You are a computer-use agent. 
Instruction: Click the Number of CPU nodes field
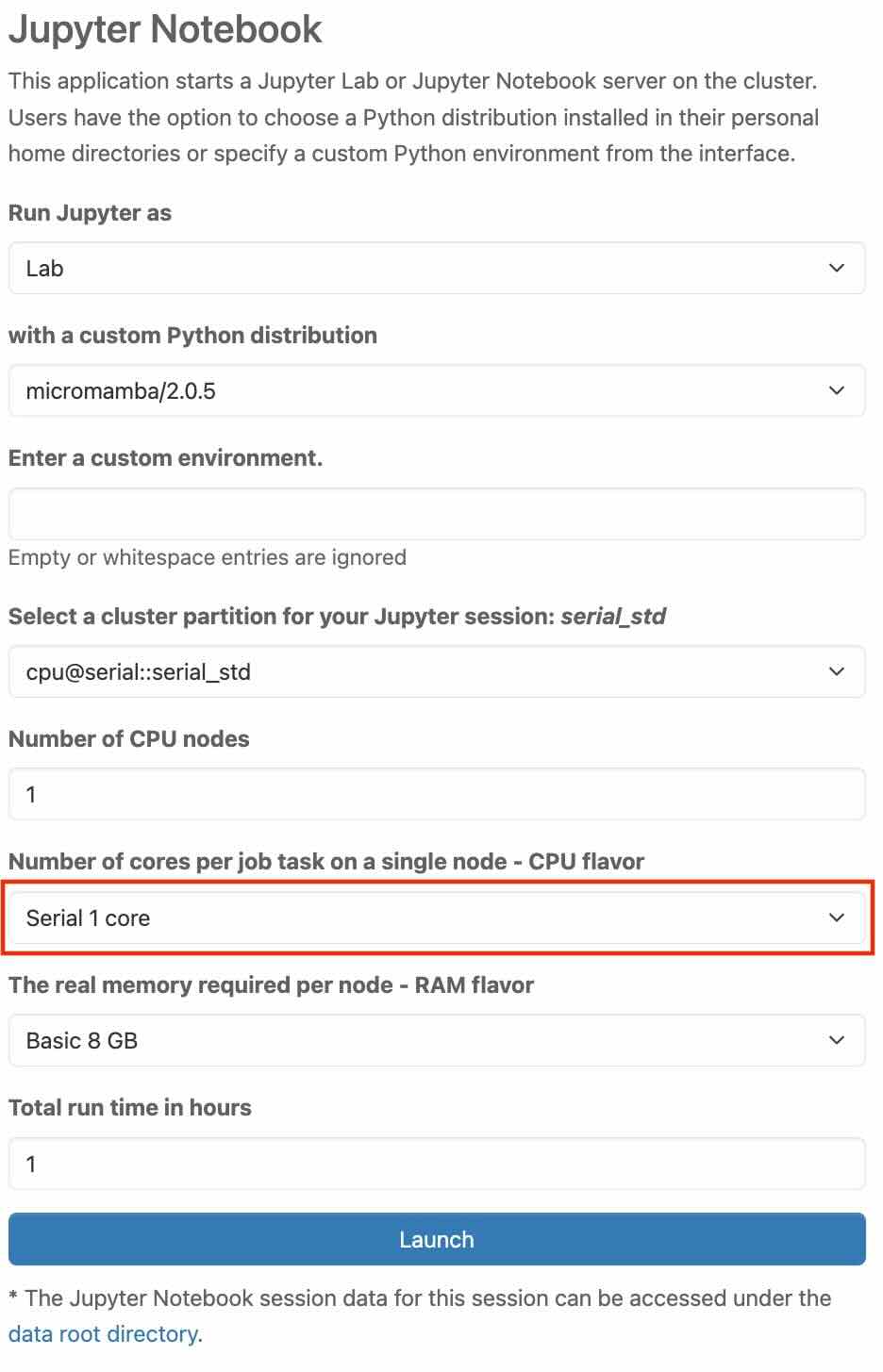point(436,795)
